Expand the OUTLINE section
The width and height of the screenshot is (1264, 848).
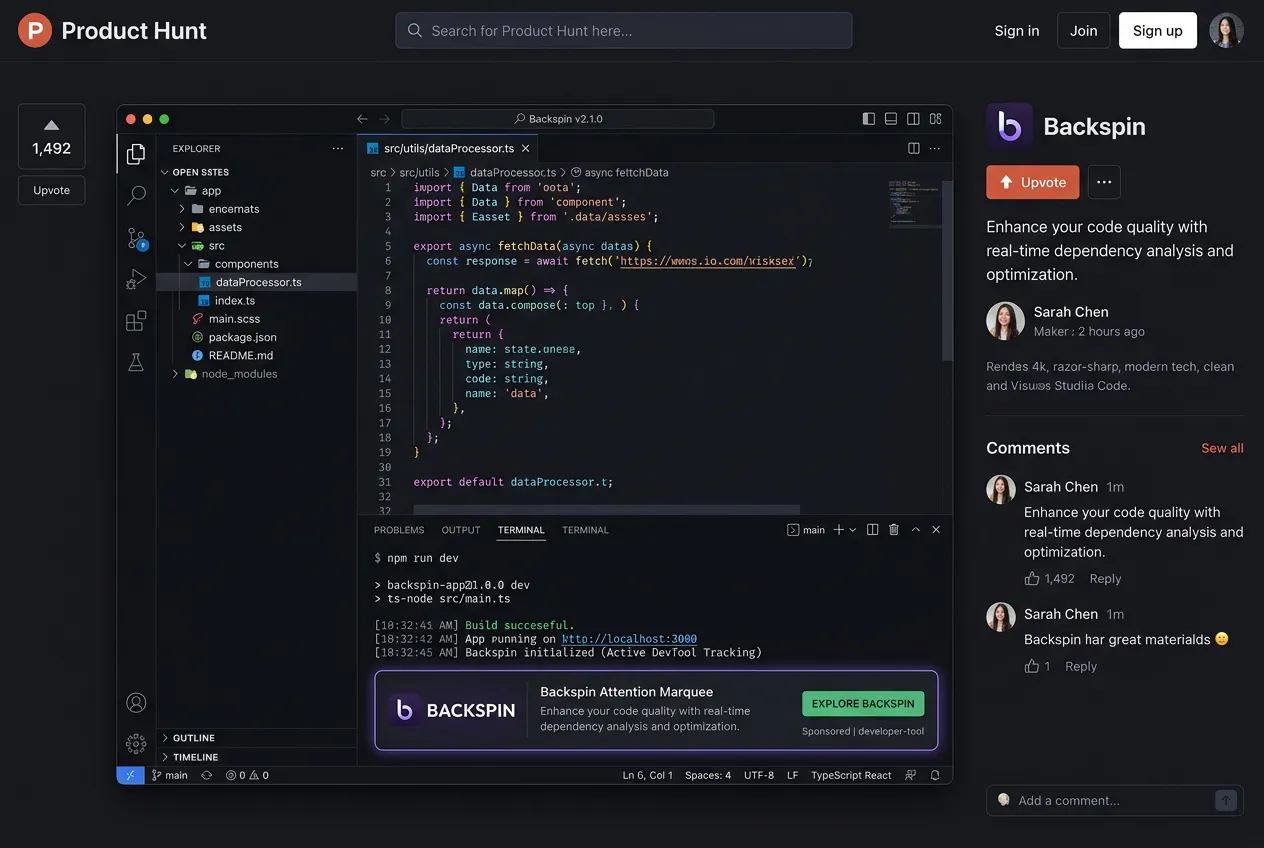[166, 738]
